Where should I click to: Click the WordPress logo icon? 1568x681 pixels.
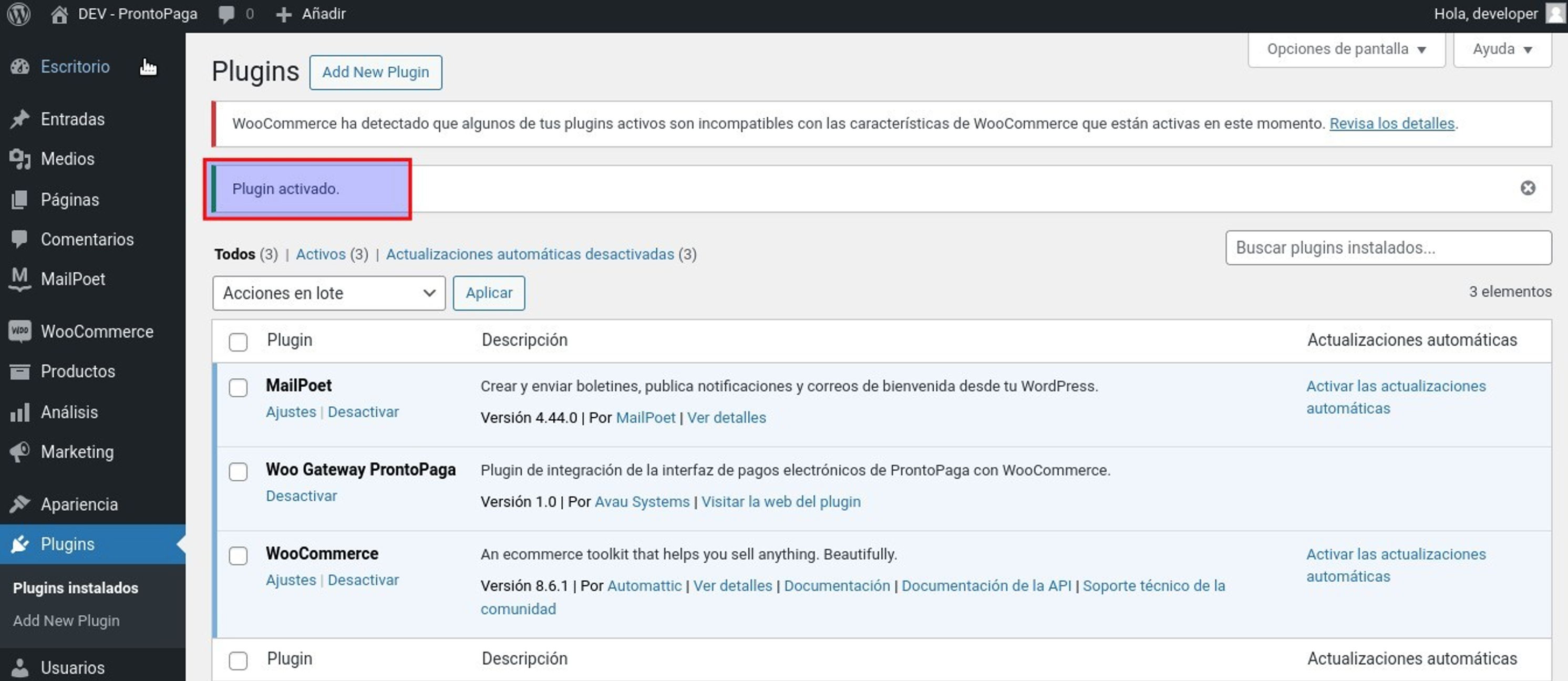pos(19,13)
